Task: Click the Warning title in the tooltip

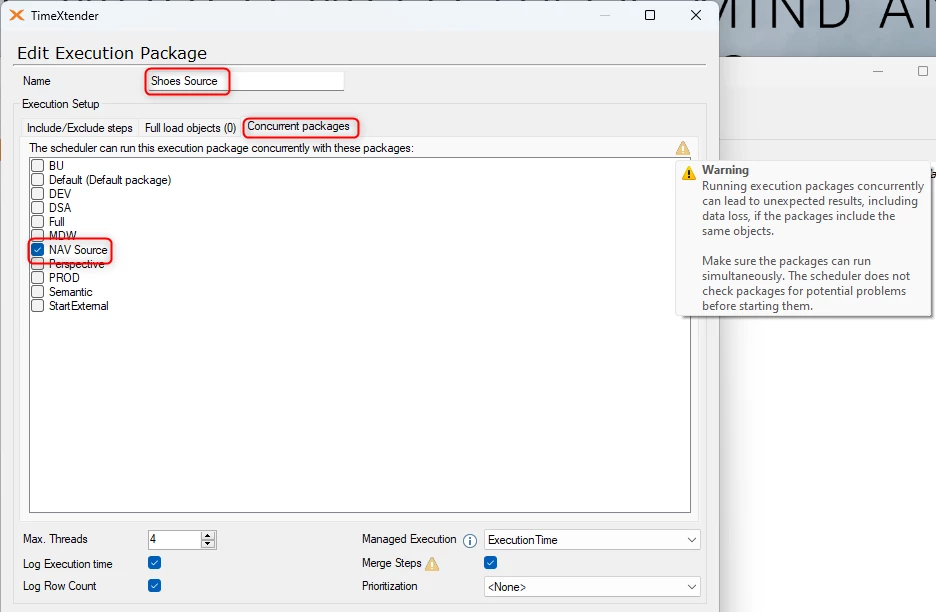Action: pos(725,170)
